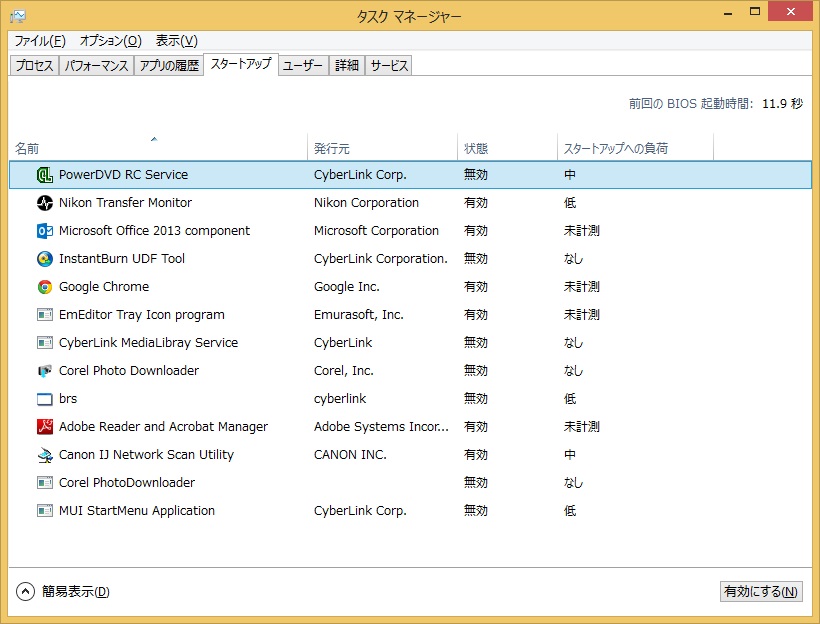Click the brs window icon
The width and height of the screenshot is (820, 624).
[x=44, y=399]
